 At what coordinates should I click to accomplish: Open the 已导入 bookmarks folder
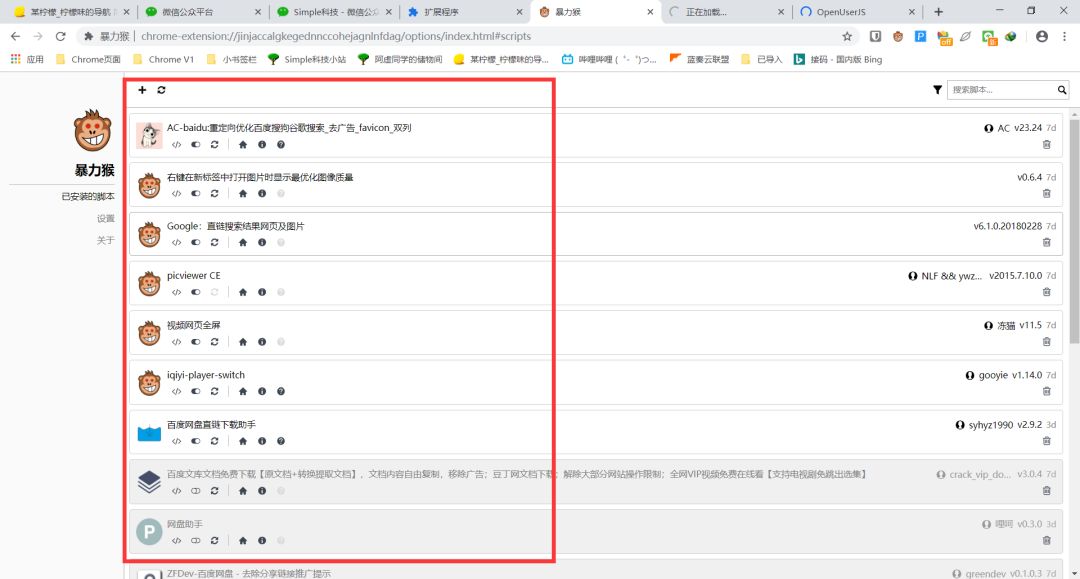[x=762, y=59]
